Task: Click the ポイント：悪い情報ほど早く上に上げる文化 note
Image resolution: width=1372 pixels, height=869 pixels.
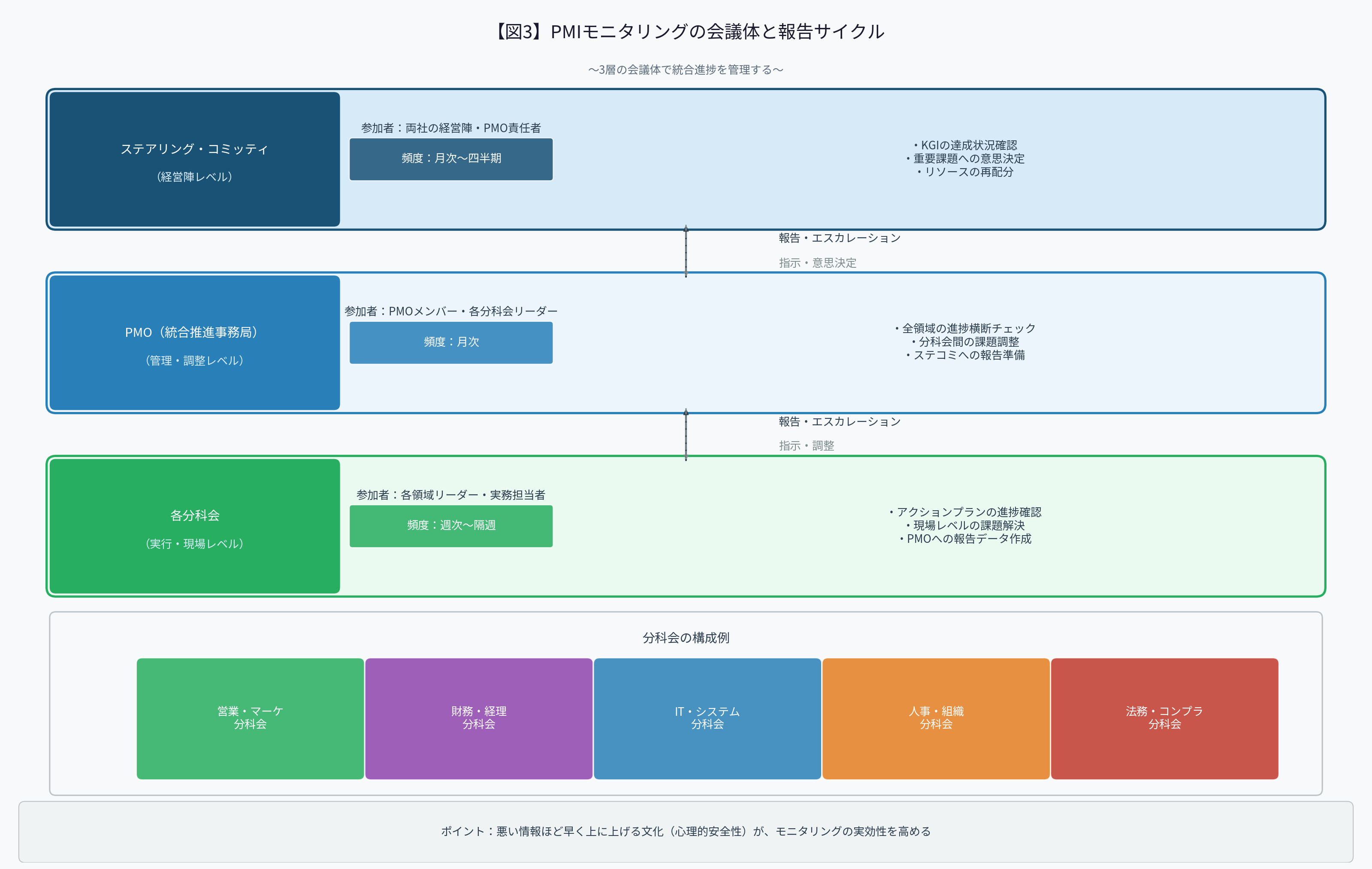Action: (686, 831)
